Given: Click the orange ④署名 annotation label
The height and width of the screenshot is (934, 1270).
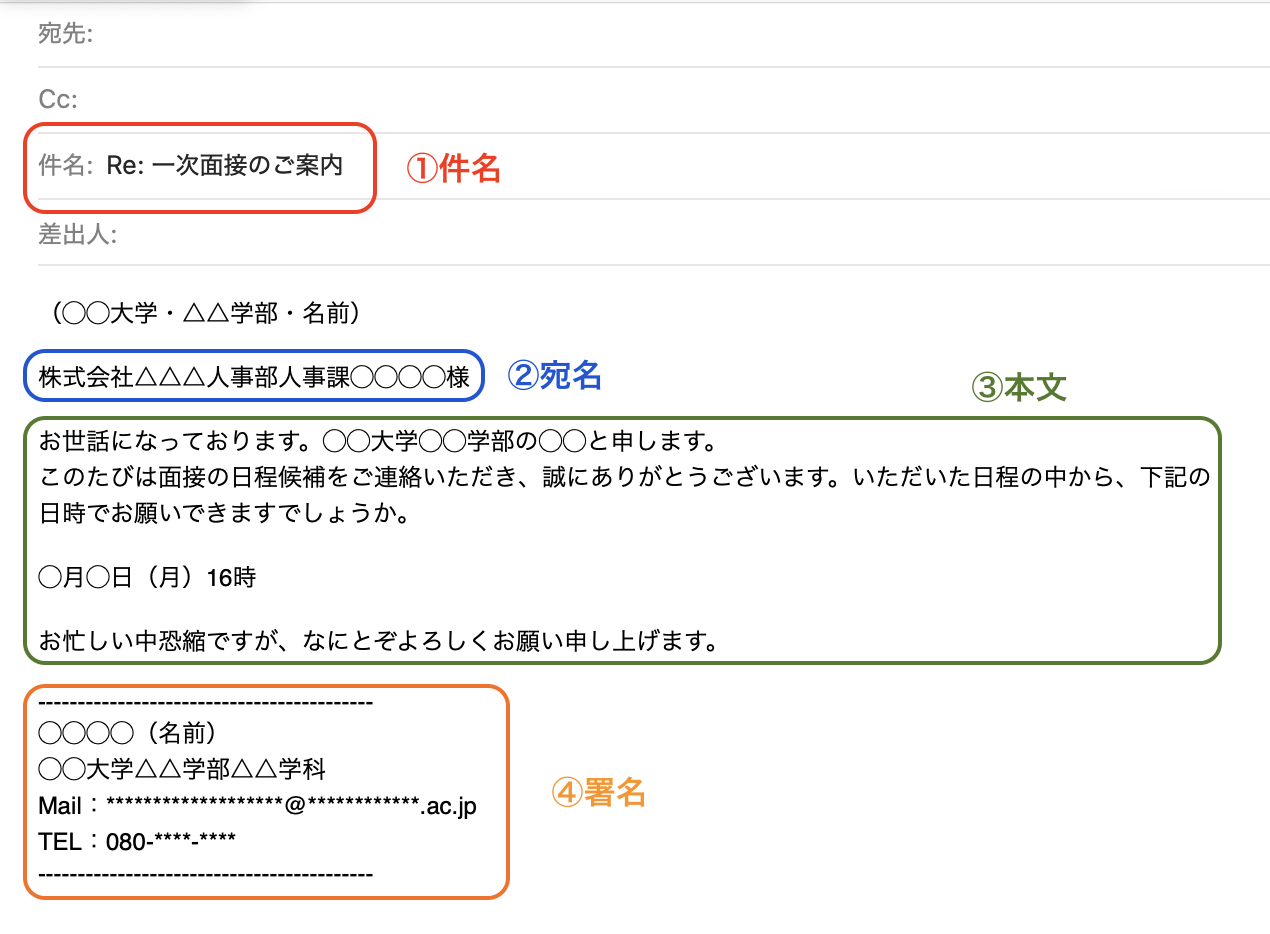Looking at the screenshot, I should (x=598, y=793).
